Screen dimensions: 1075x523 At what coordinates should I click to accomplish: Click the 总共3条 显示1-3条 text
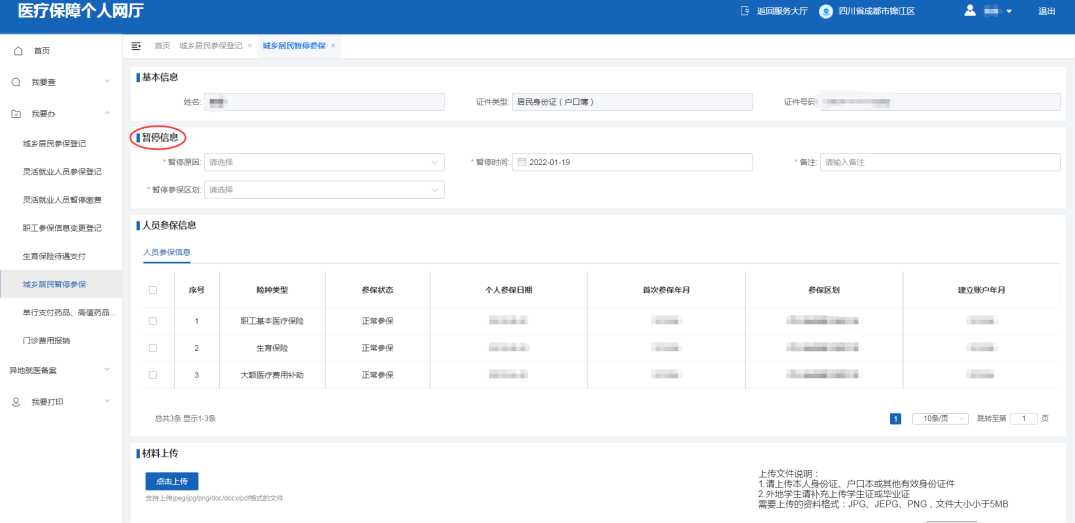point(186,418)
